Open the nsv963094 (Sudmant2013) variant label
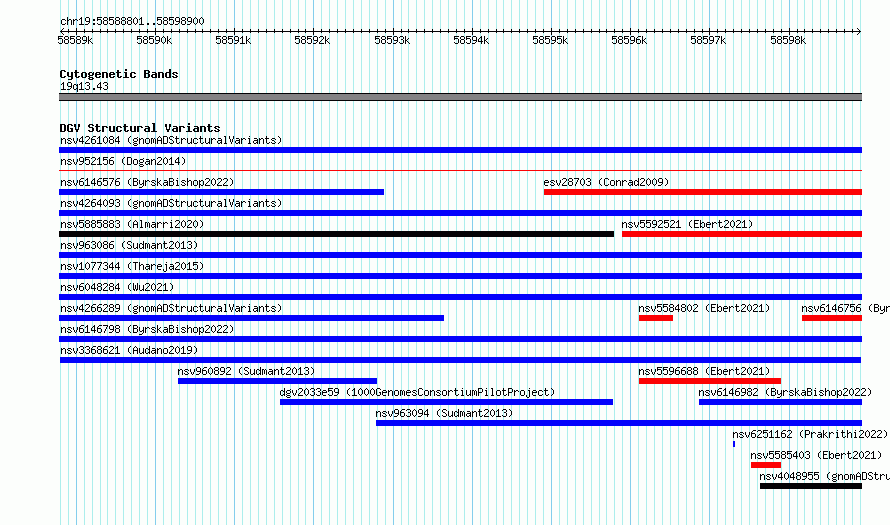890x525 pixels. 444,413
